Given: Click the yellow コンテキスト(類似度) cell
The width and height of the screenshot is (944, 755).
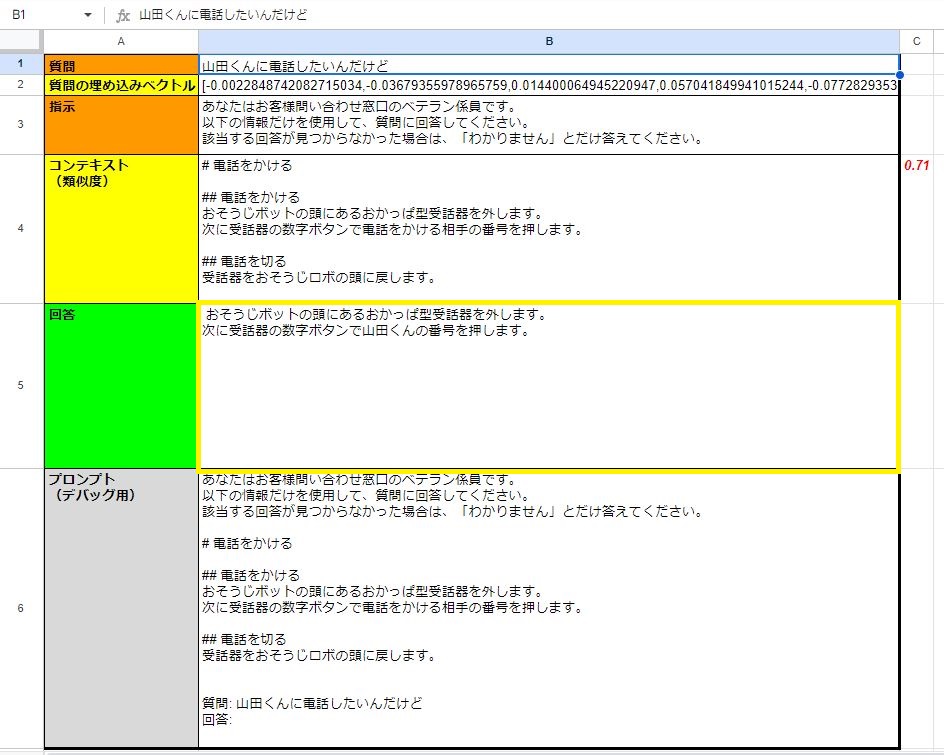Looking at the screenshot, I should pos(121,228).
